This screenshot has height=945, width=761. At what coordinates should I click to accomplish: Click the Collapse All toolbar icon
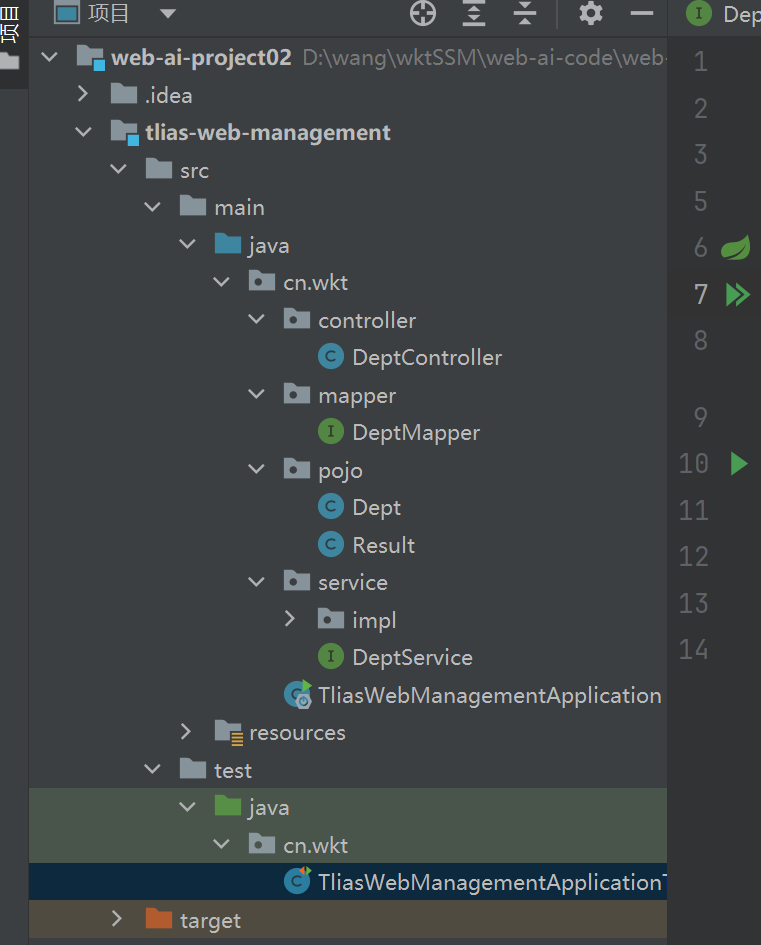pos(524,13)
